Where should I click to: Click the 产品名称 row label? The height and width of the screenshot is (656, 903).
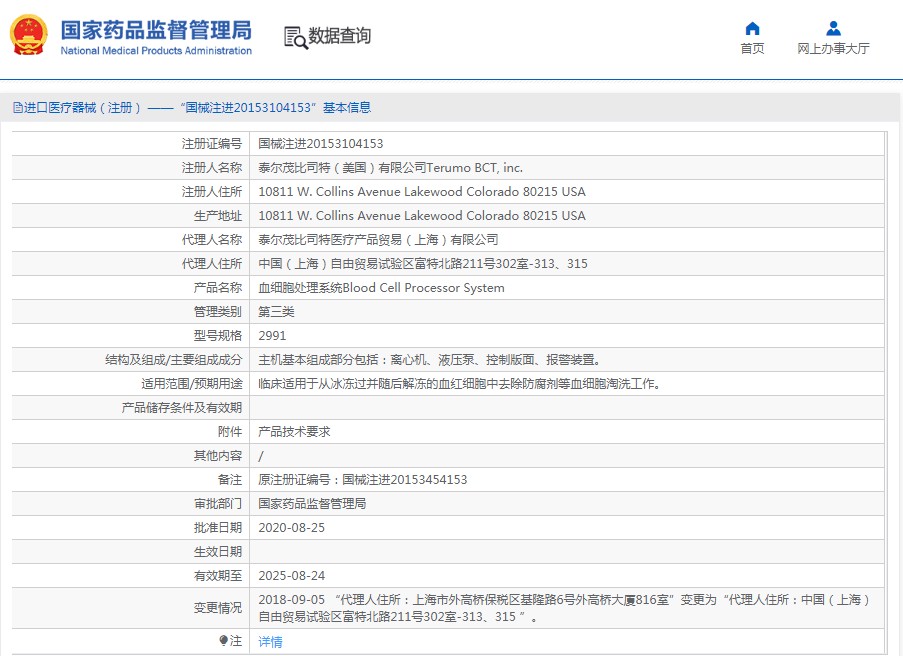click(218, 288)
